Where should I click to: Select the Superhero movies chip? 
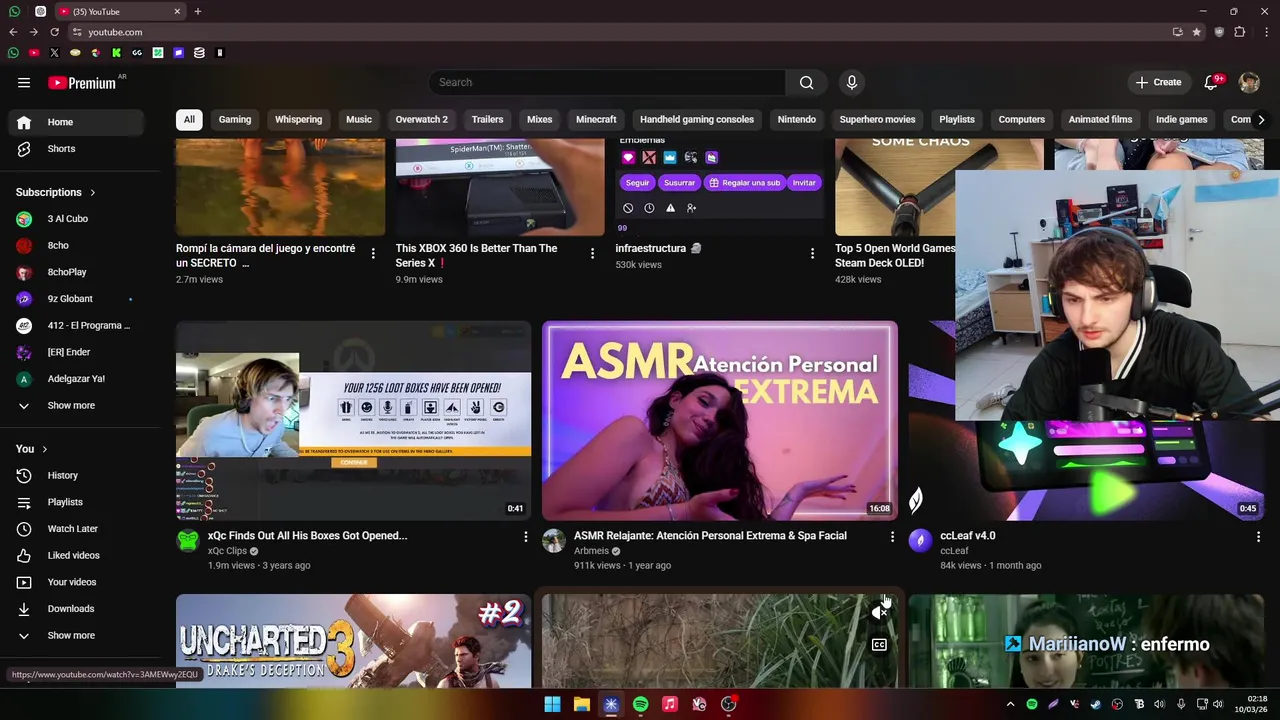[x=877, y=119]
